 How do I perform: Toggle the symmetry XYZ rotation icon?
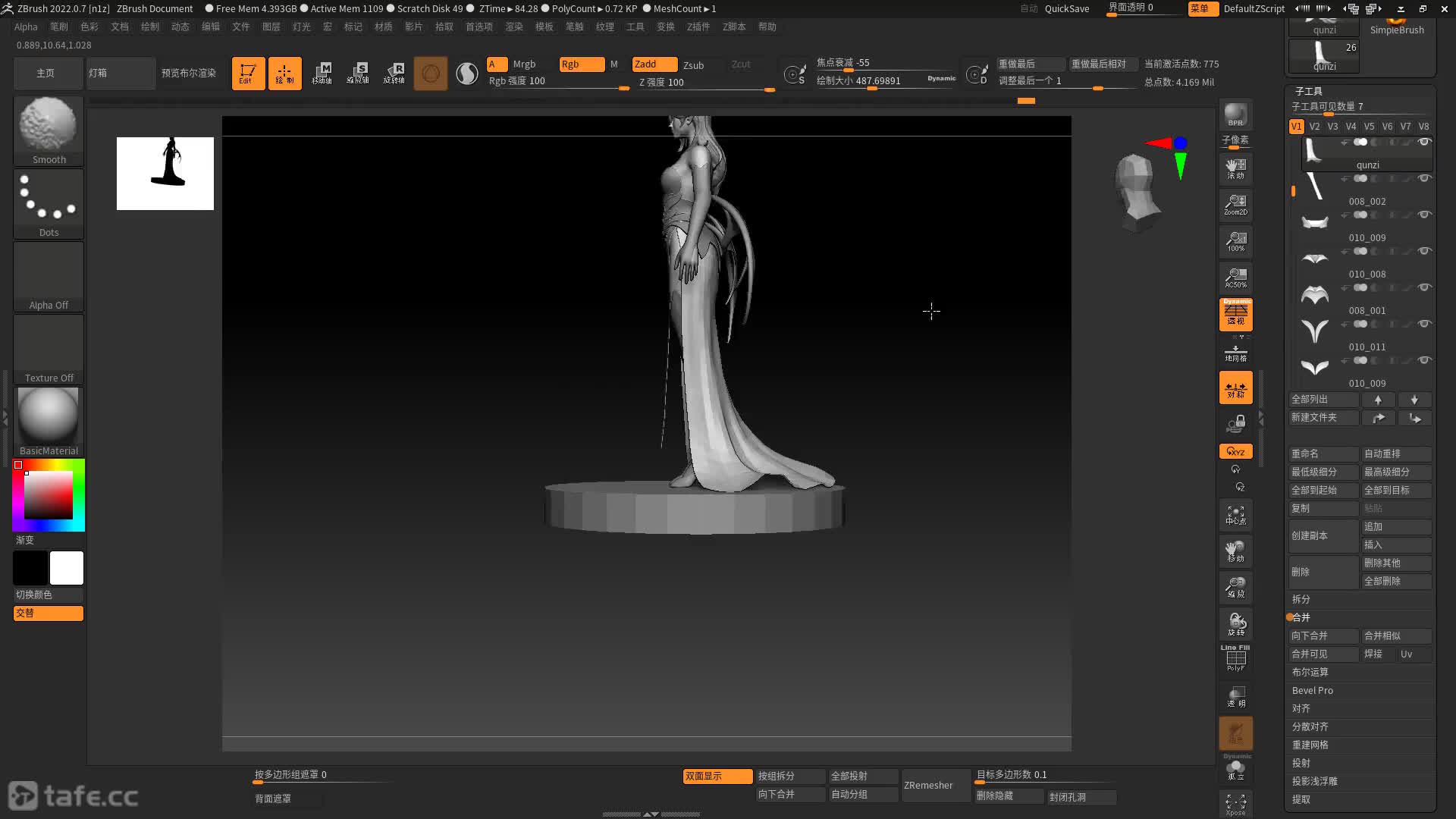click(x=1235, y=451)
